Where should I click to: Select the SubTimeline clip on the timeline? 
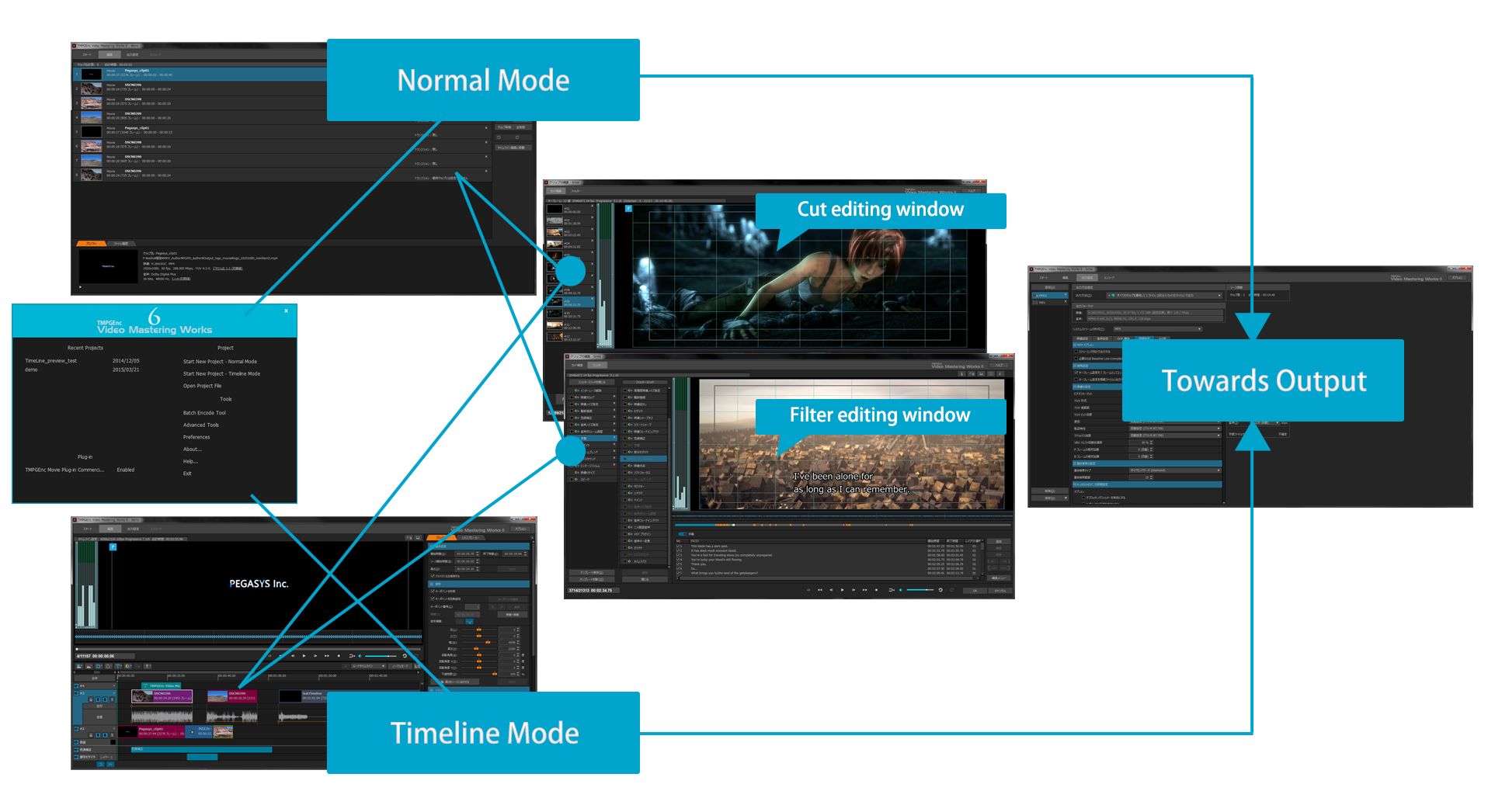[301, 696]
